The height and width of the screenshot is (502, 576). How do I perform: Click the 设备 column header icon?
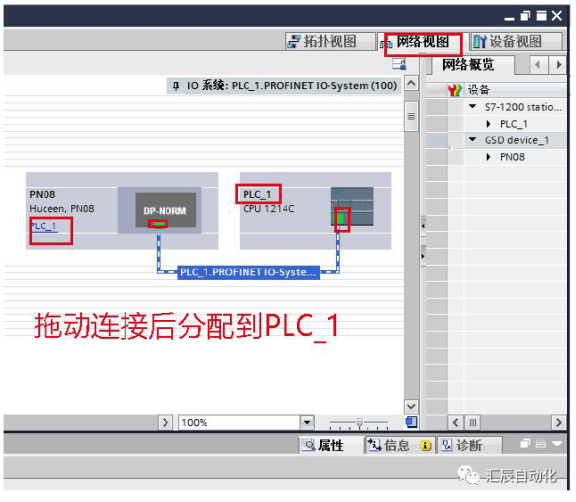(455, 90)
